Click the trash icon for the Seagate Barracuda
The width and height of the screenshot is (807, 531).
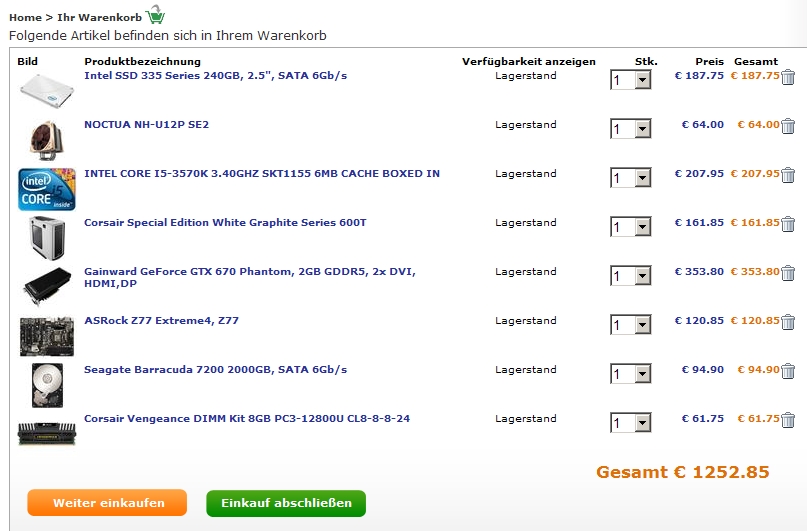coord(788,370)
